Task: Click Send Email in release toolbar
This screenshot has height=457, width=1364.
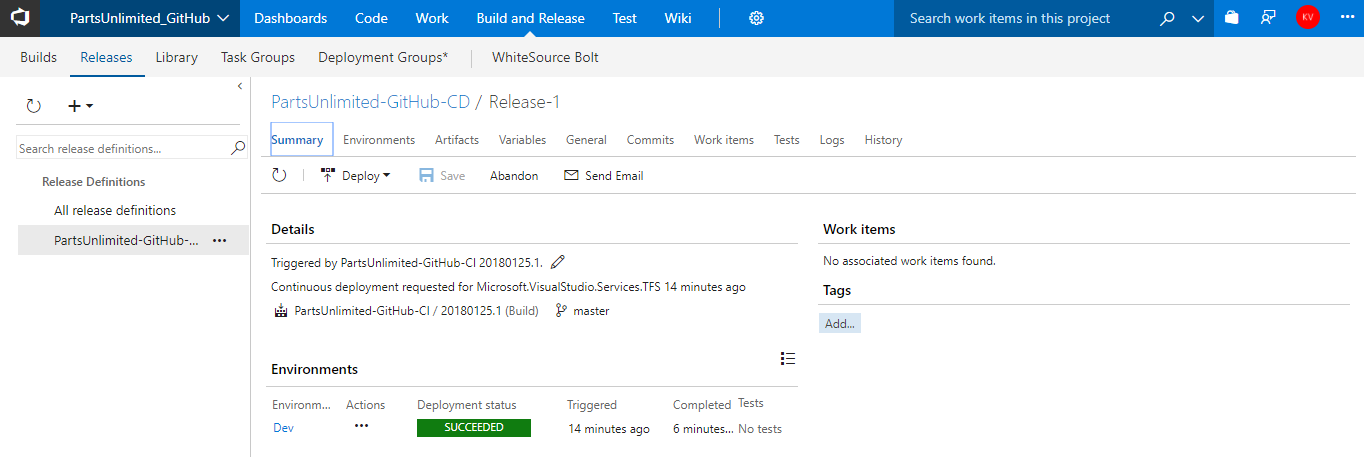Action: (604, 175)
